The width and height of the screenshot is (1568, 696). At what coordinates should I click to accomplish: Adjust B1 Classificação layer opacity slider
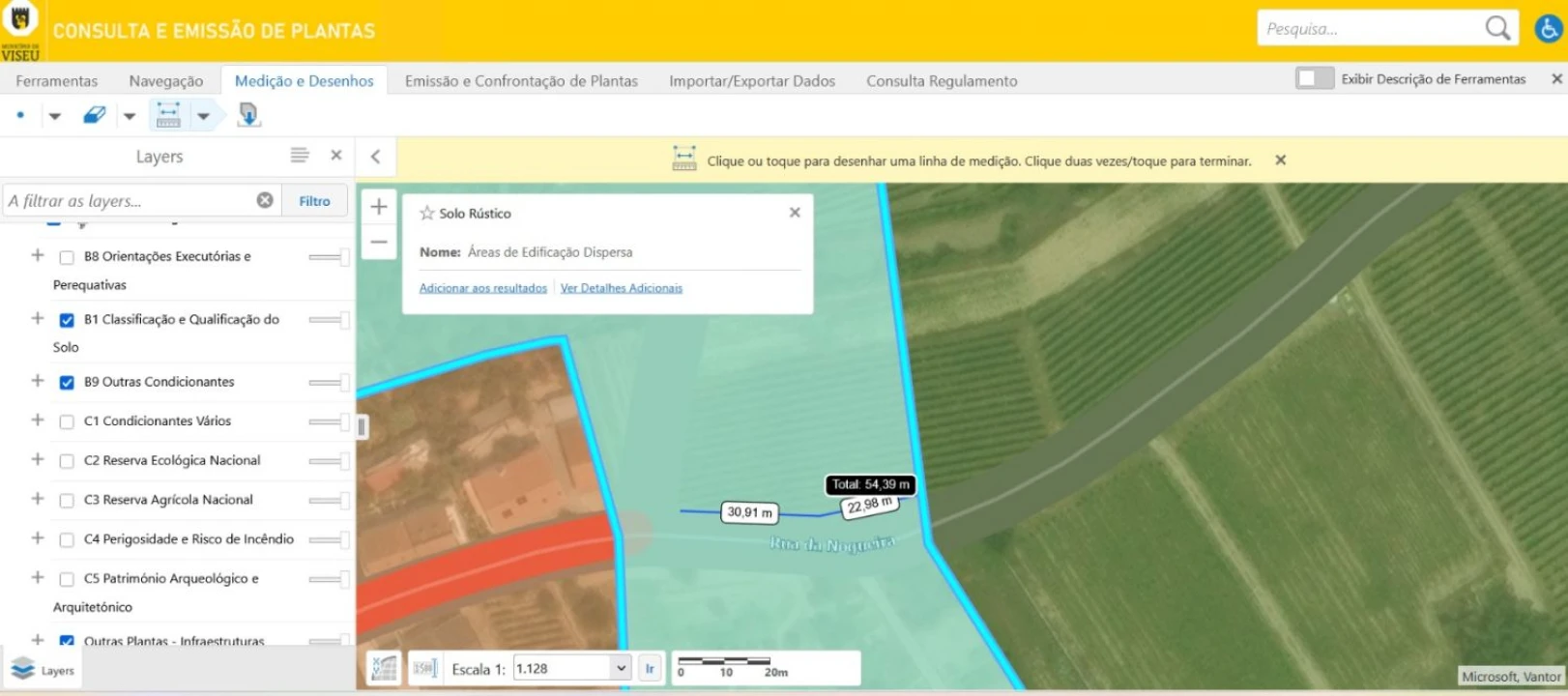[329, 320]
